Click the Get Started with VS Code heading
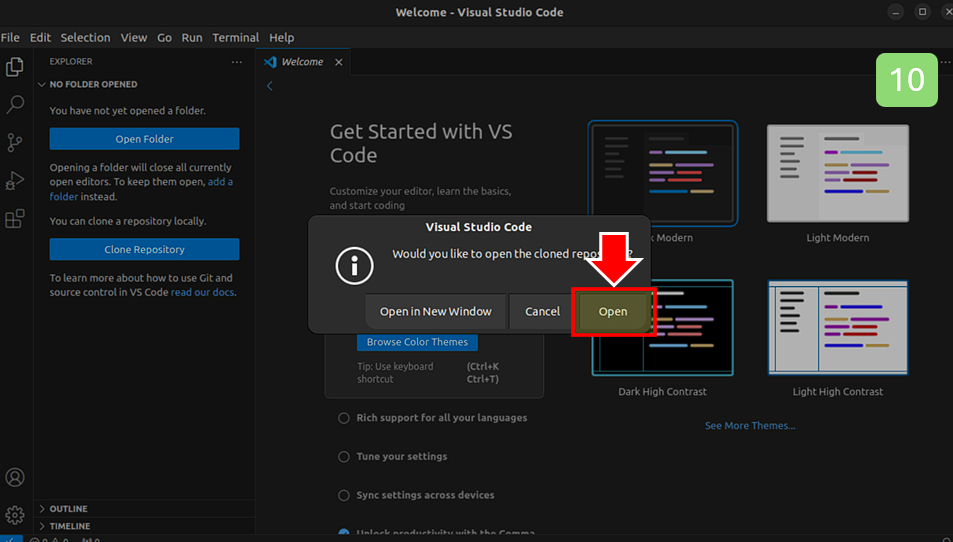 [421, 143]
